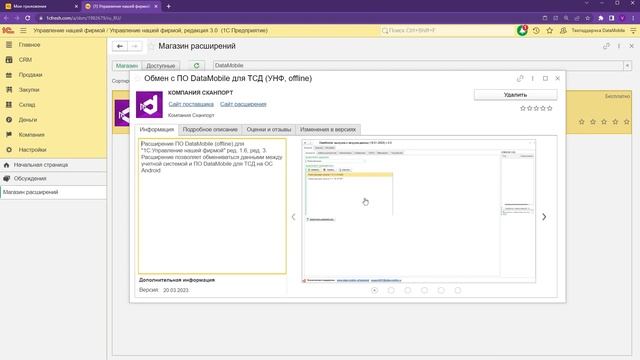Open Сайт поставщика link
This screenshot has height=360, width=640.
tap(191, 104)
